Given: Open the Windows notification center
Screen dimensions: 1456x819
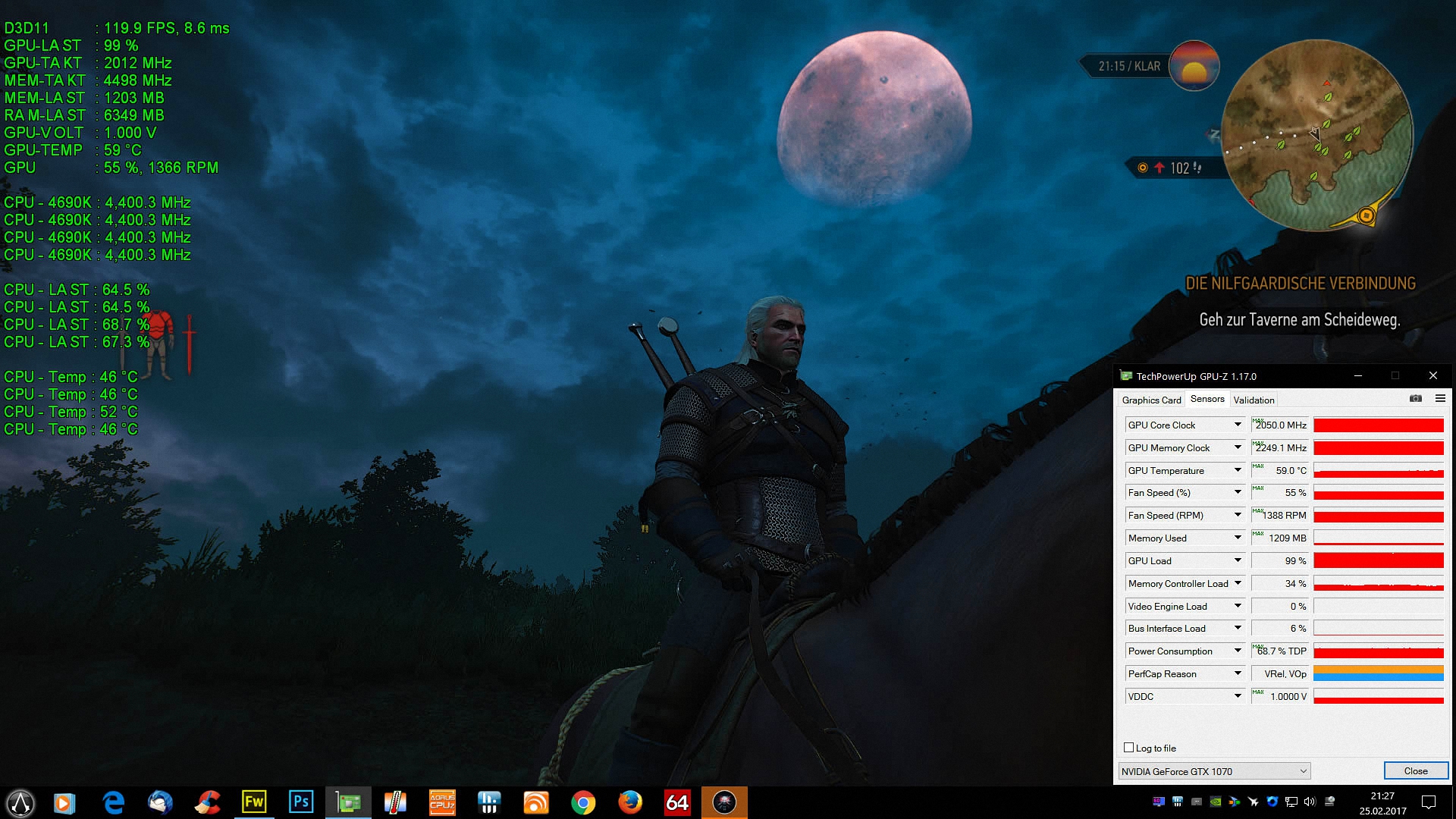Looking at the screenshot, I should coord(1429,802).
